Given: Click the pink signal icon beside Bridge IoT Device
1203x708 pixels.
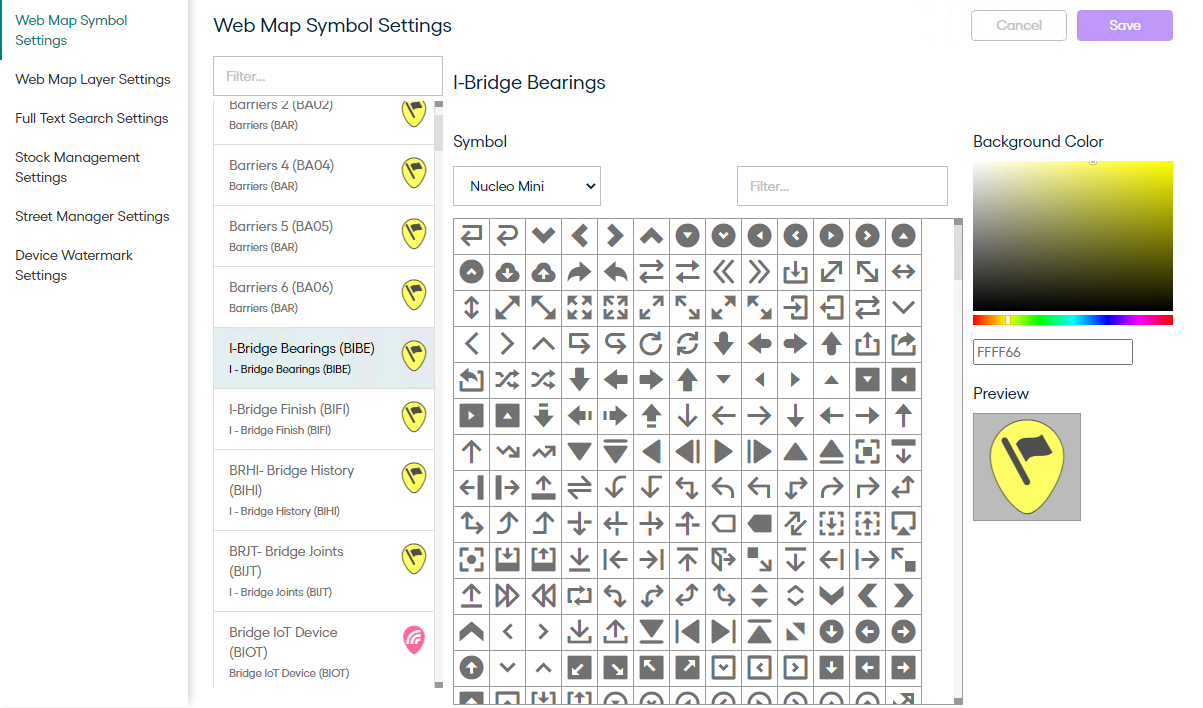Looking at the screenshot, I should (413, 638).
